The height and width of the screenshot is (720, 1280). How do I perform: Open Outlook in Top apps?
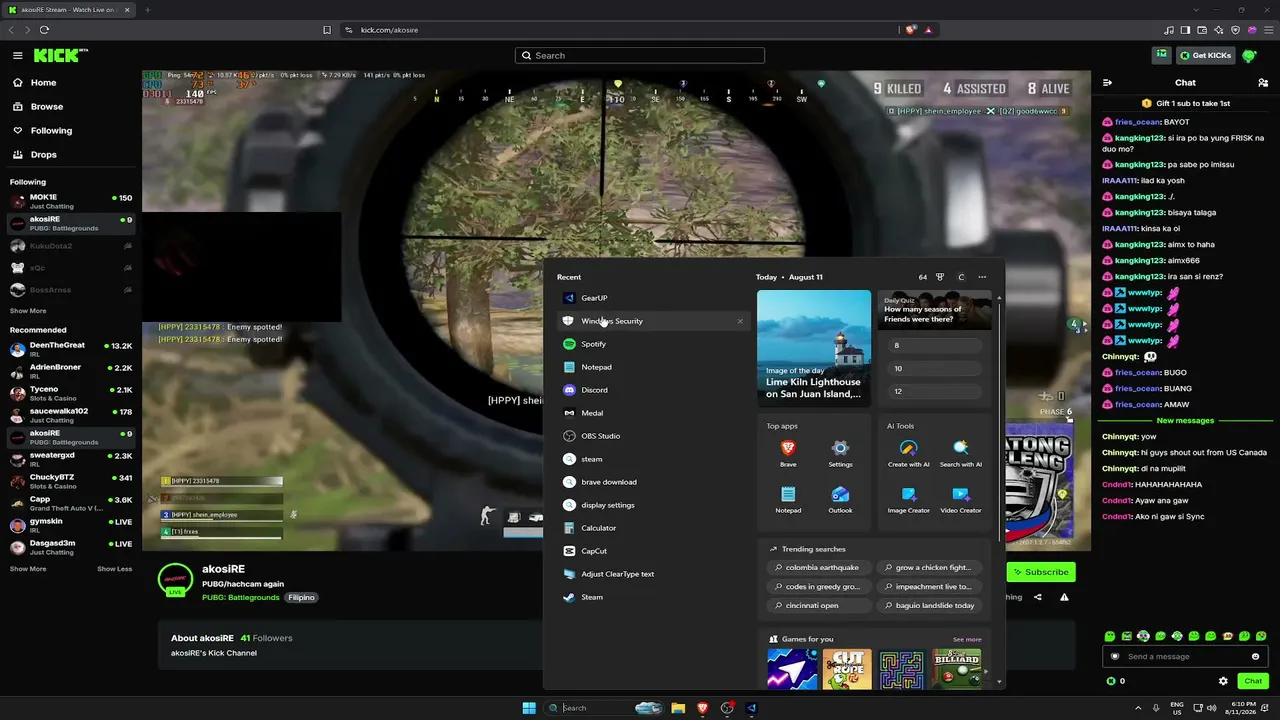coord(840,499)
